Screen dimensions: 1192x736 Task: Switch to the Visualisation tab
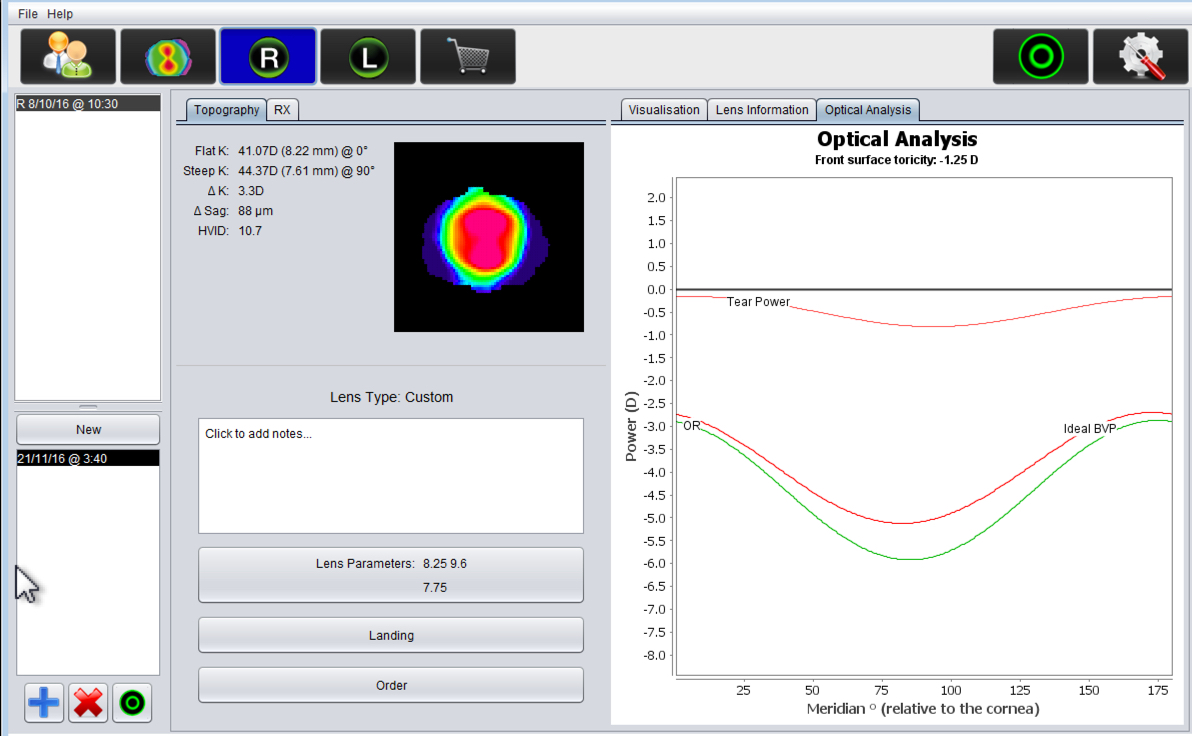pos(663,109)
